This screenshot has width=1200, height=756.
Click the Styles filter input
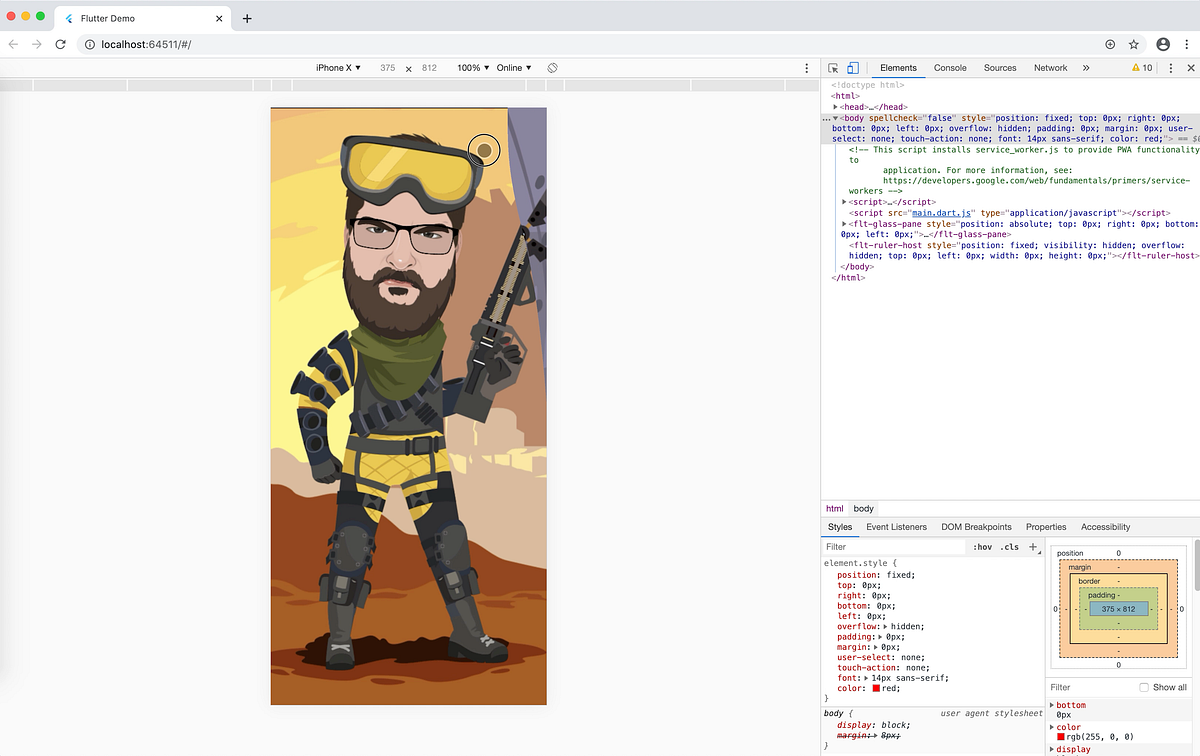895,547
